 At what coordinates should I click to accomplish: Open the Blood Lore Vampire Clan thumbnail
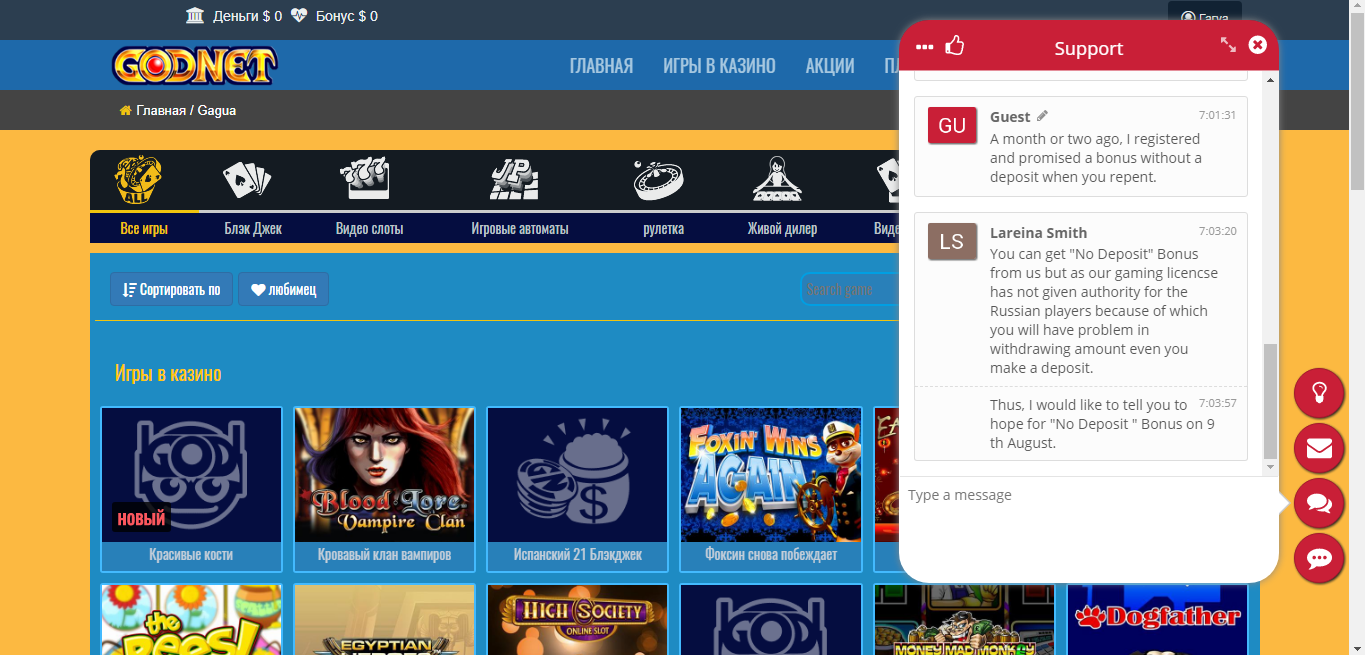pyautogui.click(x=384, y=475)
